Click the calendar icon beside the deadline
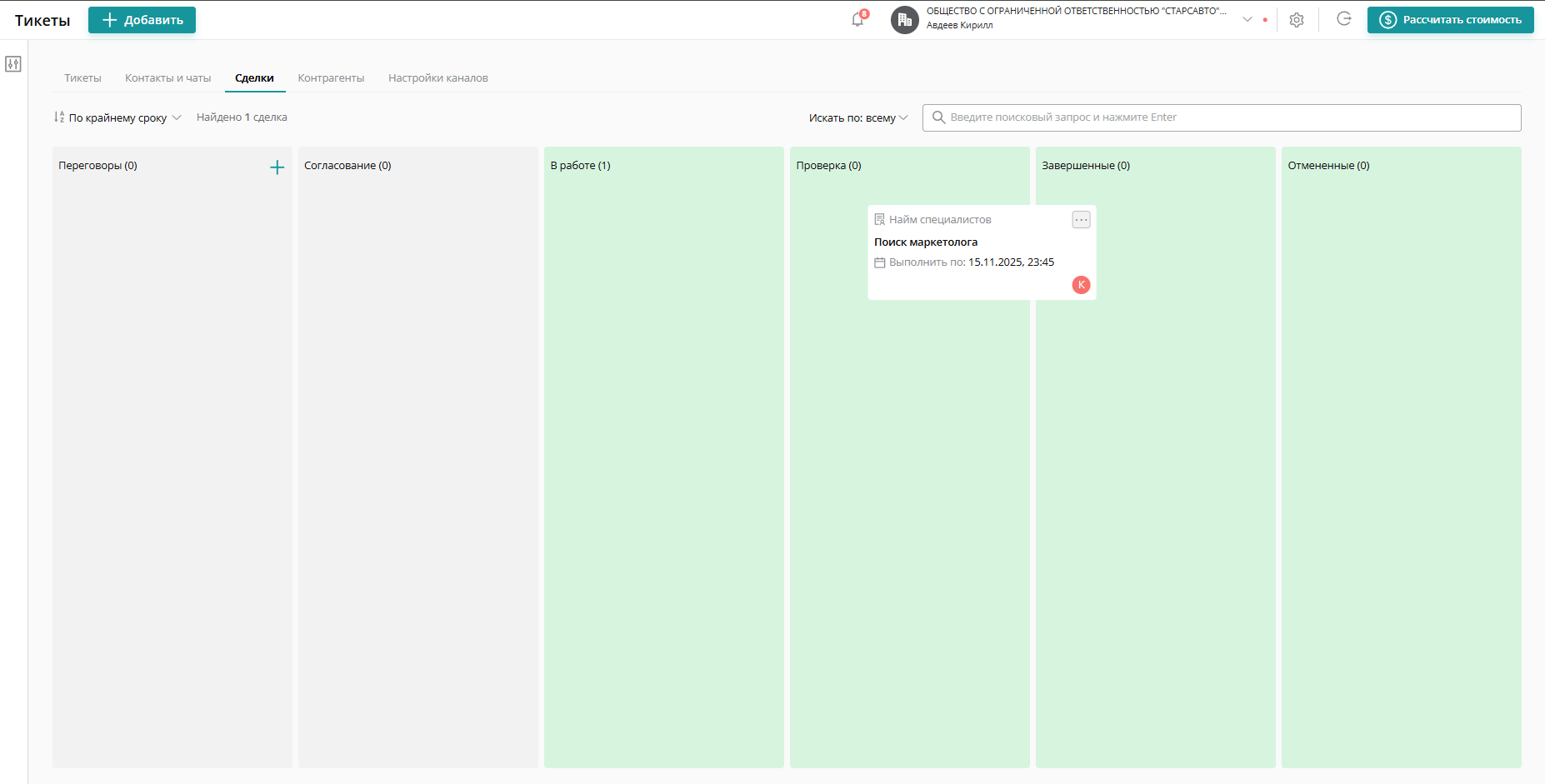The image size is (1545, 784). 879,262
